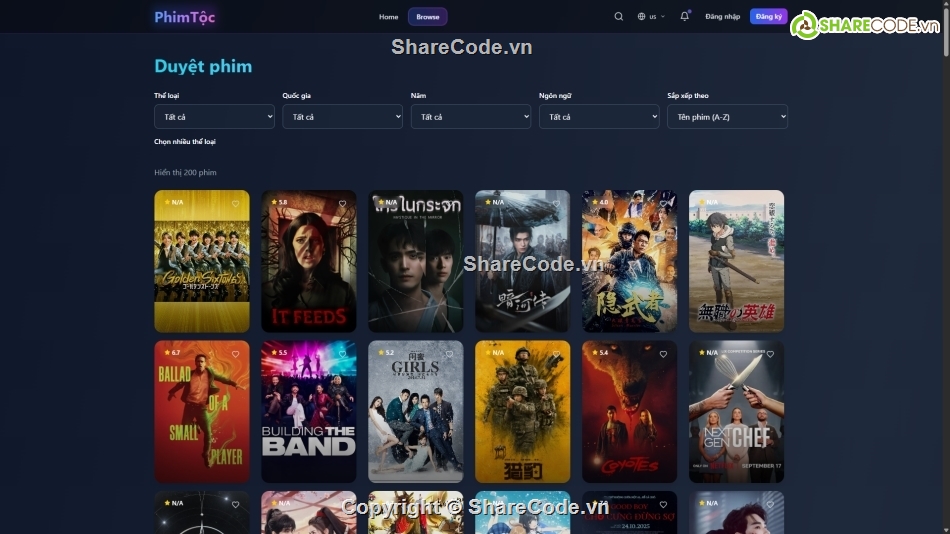Screen dimensions: 950x534
Task: Click heart icon on Coyotes poster
Action: [663, 354]
